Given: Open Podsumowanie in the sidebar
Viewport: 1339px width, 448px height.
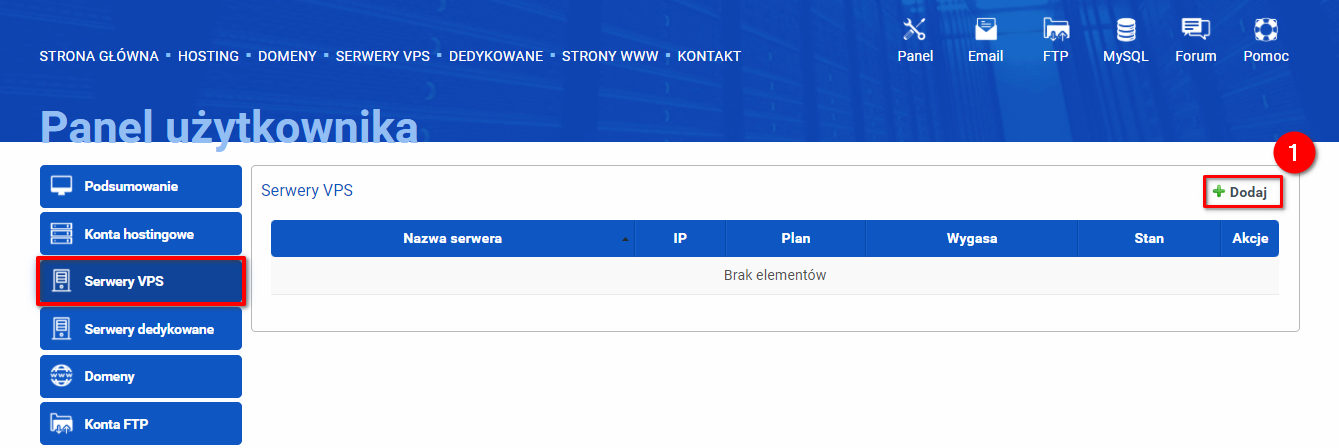Looking at the screenshot, I should 141,186.
